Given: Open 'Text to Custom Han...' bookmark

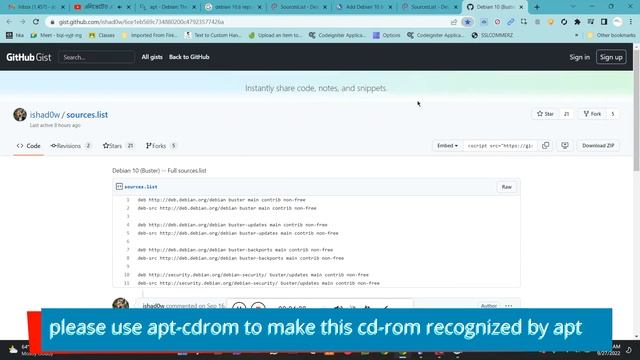Looking at the screenshot, I should click(x=213, y=36).
